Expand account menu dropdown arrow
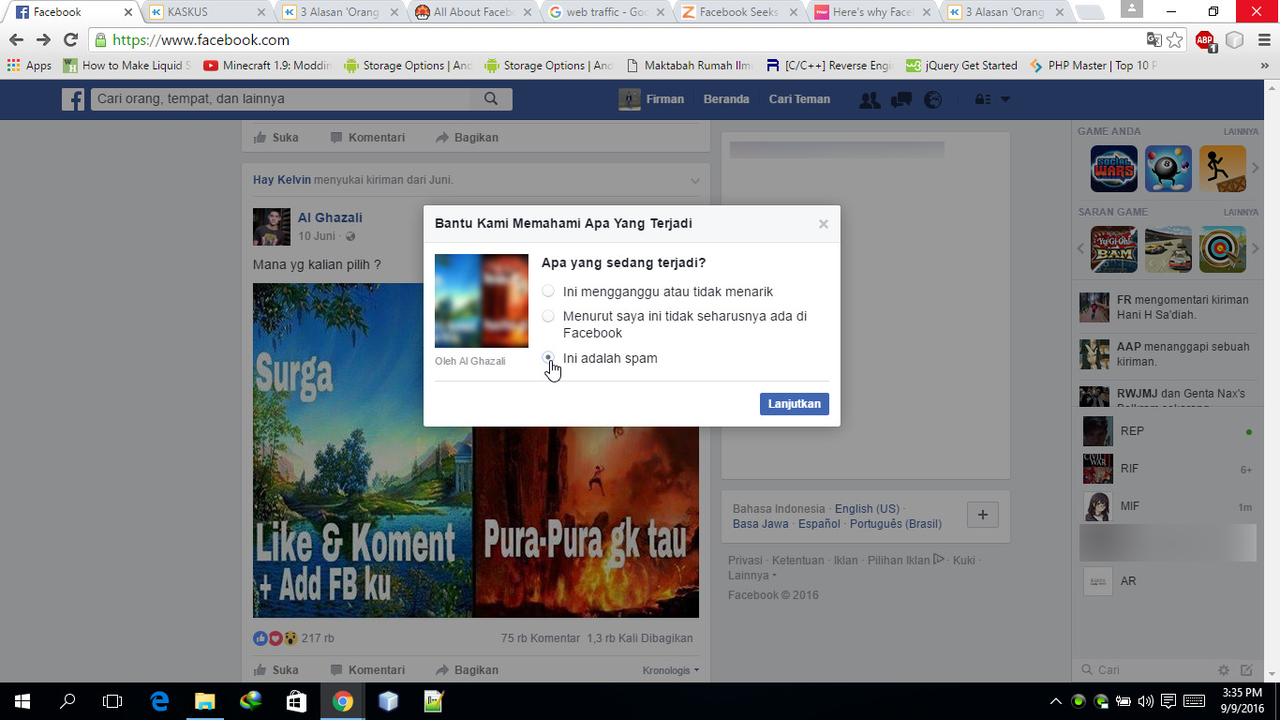The width and height of the screenshot is (1280, 720). [1005, 100]
